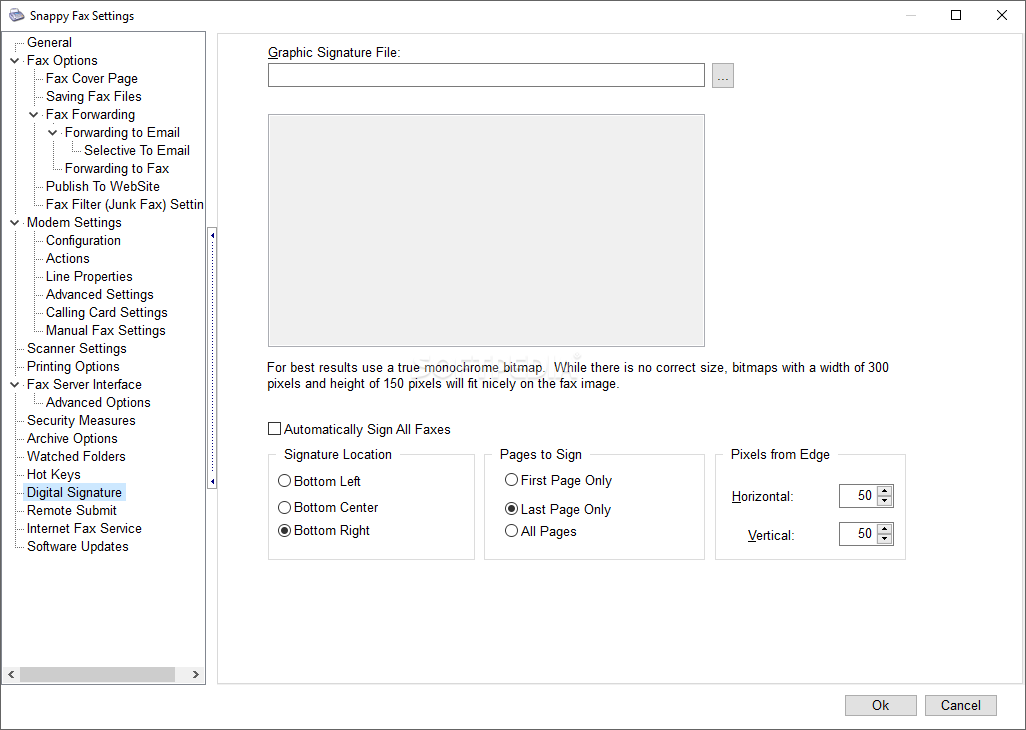Viewport: 1026px width, 730px height.
Task: Open Security Measures settings
Action: coord(81,420)
